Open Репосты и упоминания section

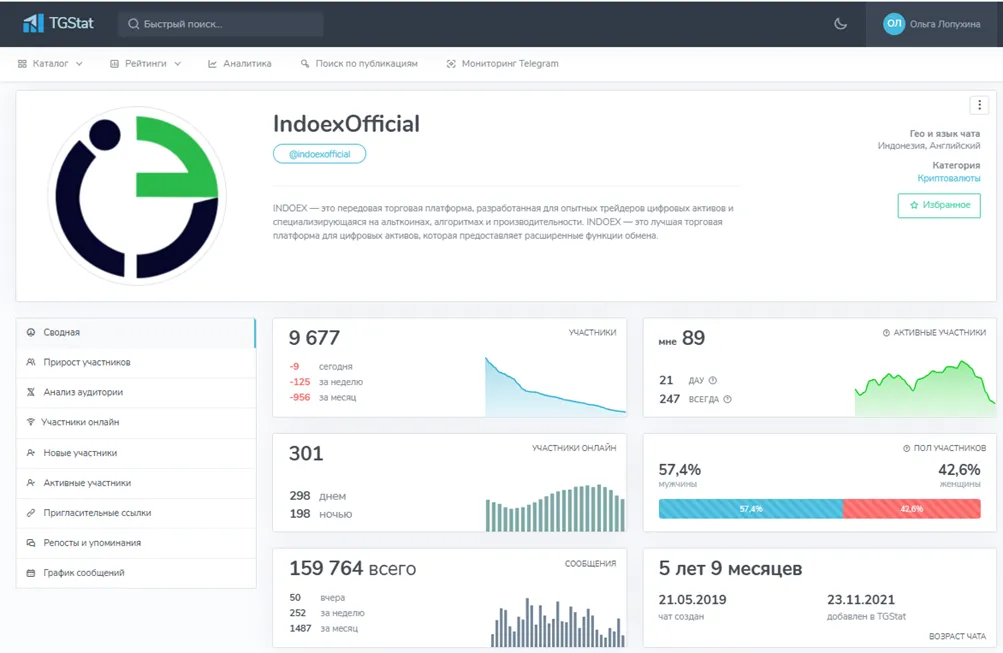(136, 543)
